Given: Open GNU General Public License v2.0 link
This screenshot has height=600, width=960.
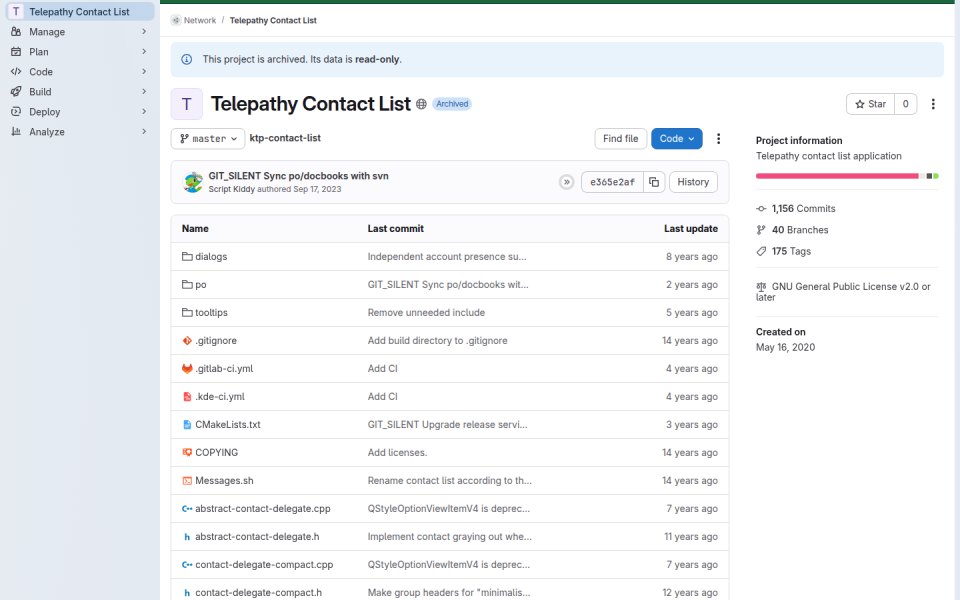Looking at the screenshot, I should (x=843, y=291).
